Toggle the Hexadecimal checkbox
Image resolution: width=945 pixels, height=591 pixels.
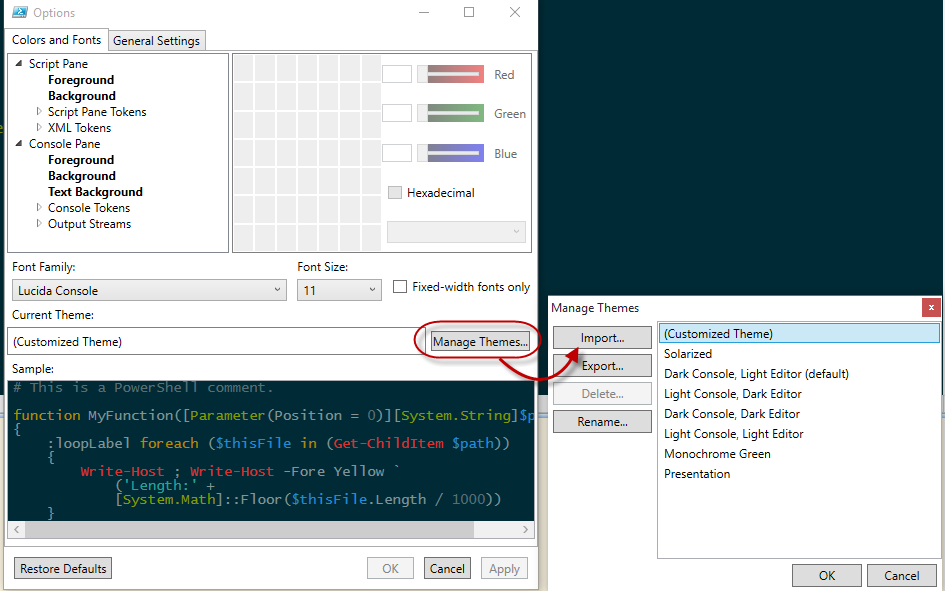pyautogui.click(x=395, y=193)
